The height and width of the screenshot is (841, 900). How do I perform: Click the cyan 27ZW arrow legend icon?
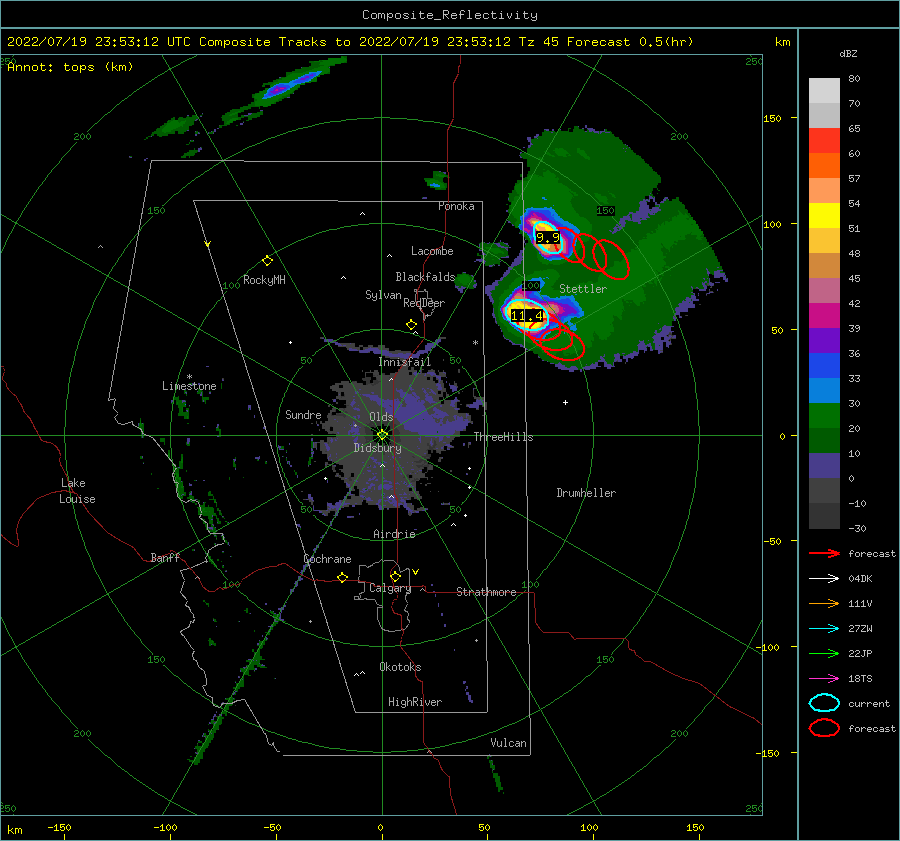(824, 629)
